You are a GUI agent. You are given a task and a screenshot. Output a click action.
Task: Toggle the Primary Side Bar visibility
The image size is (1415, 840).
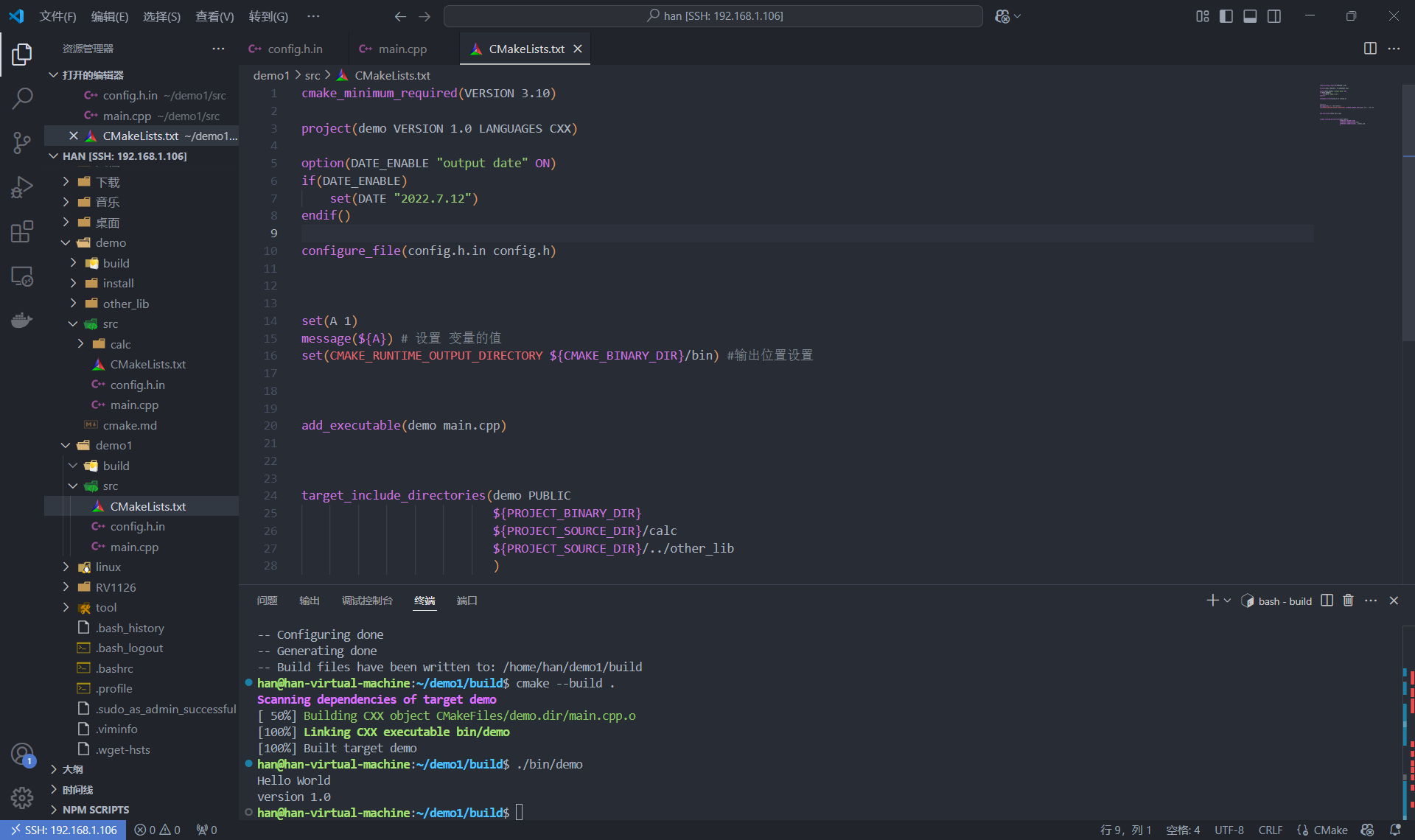click(1226, 15)
